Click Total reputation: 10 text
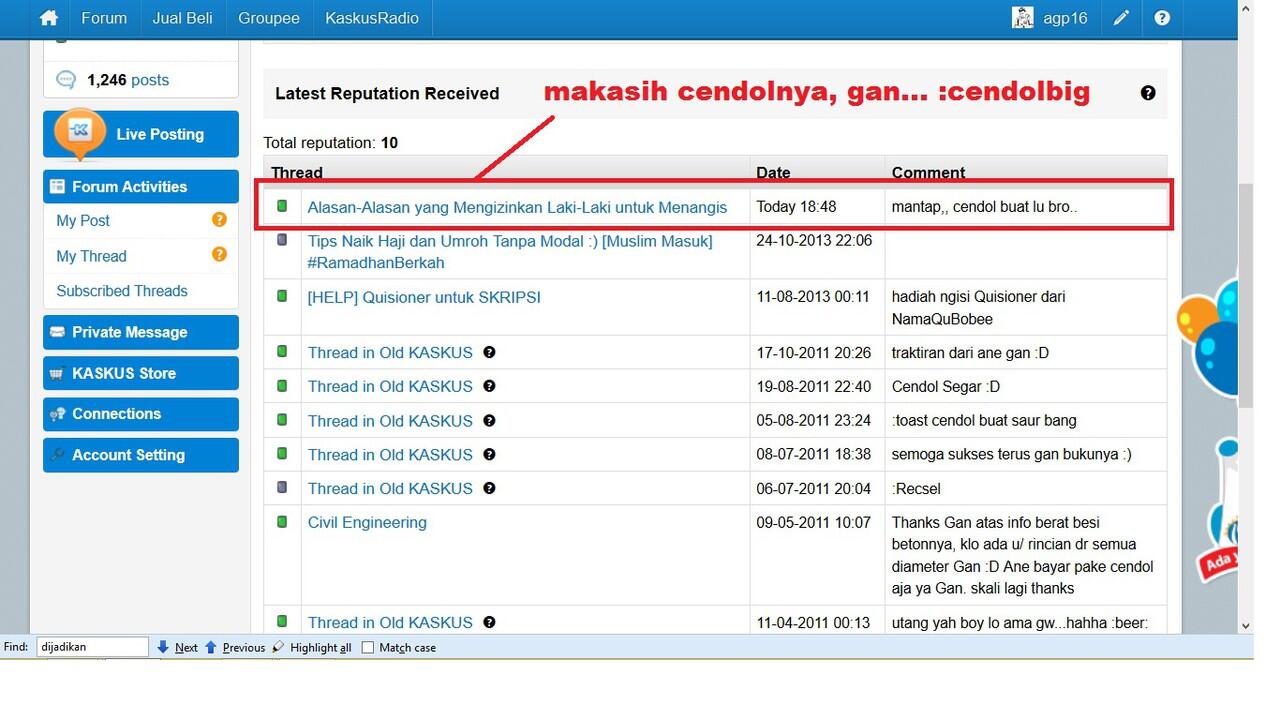The height and width of the screenshot is (720, 1280). click(331, 143)
